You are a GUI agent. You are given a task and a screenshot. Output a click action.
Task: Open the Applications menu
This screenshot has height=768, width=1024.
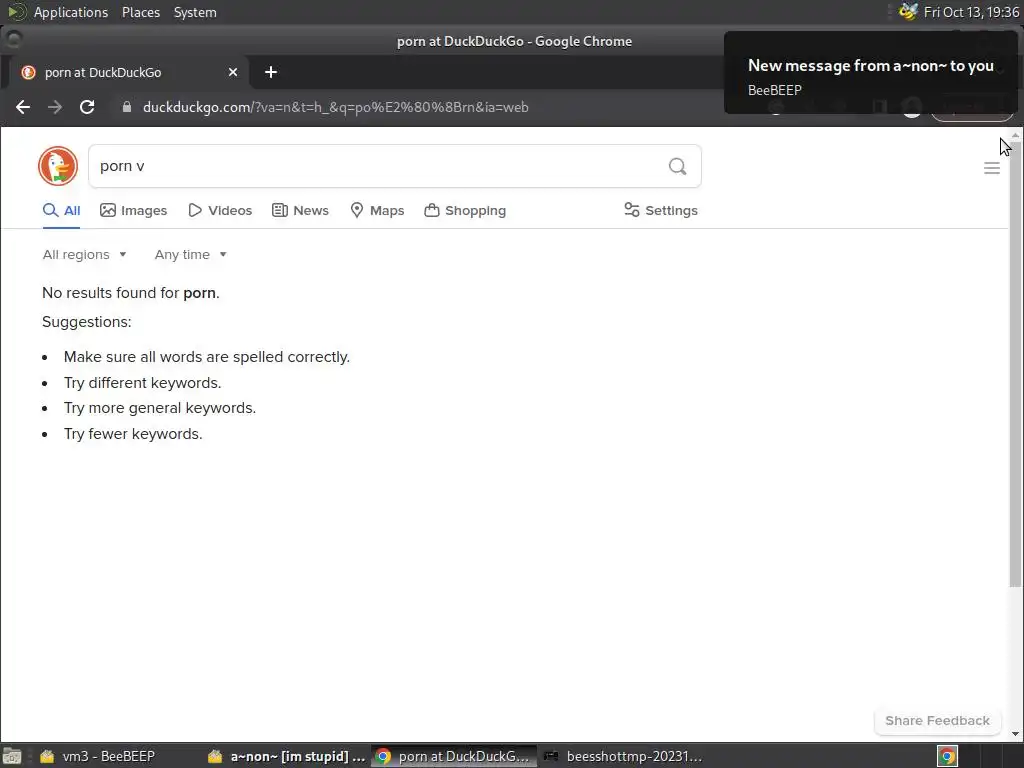click(x=71, y=12)
